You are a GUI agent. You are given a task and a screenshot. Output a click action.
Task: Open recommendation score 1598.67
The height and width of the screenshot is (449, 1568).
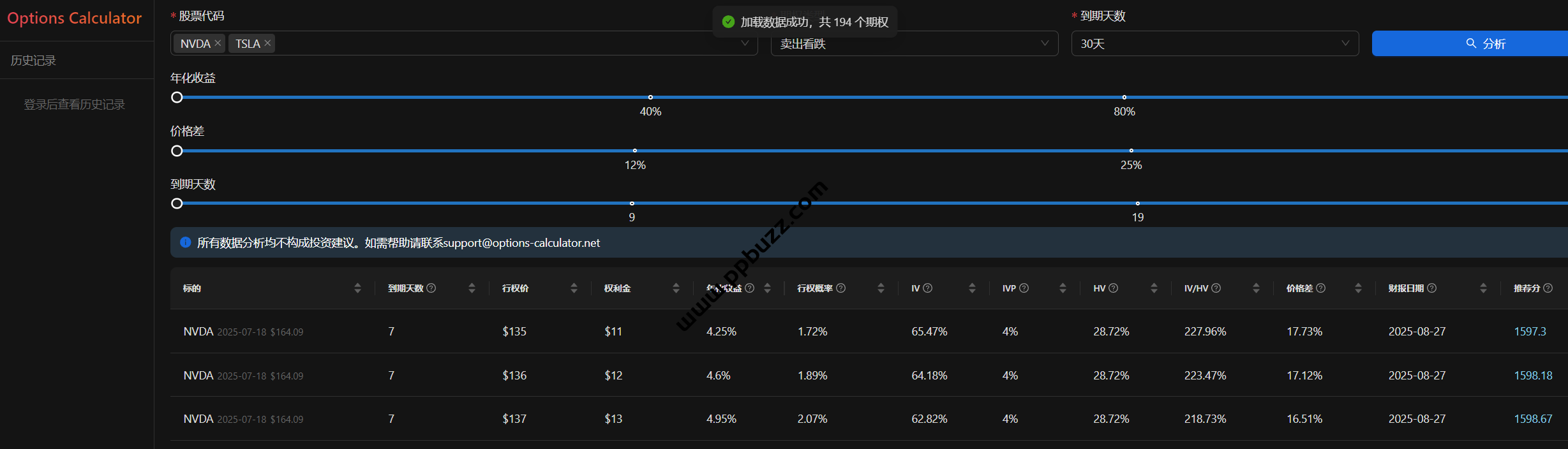tap(1533, 419)
